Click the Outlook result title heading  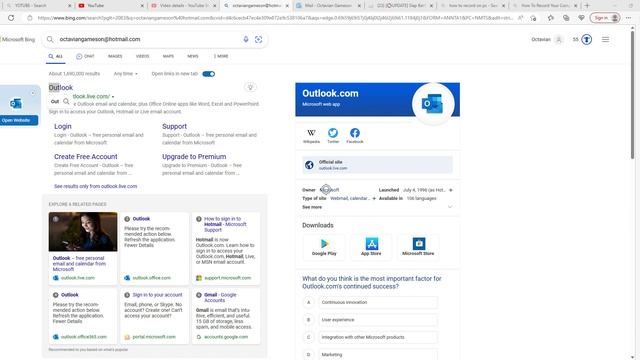[61, 87]
